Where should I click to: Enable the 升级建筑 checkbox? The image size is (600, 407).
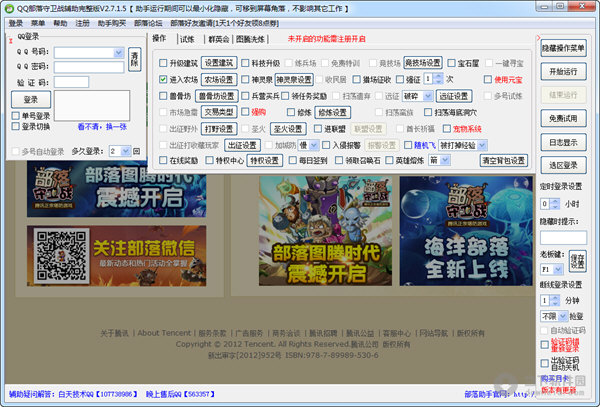pos(163,63)
